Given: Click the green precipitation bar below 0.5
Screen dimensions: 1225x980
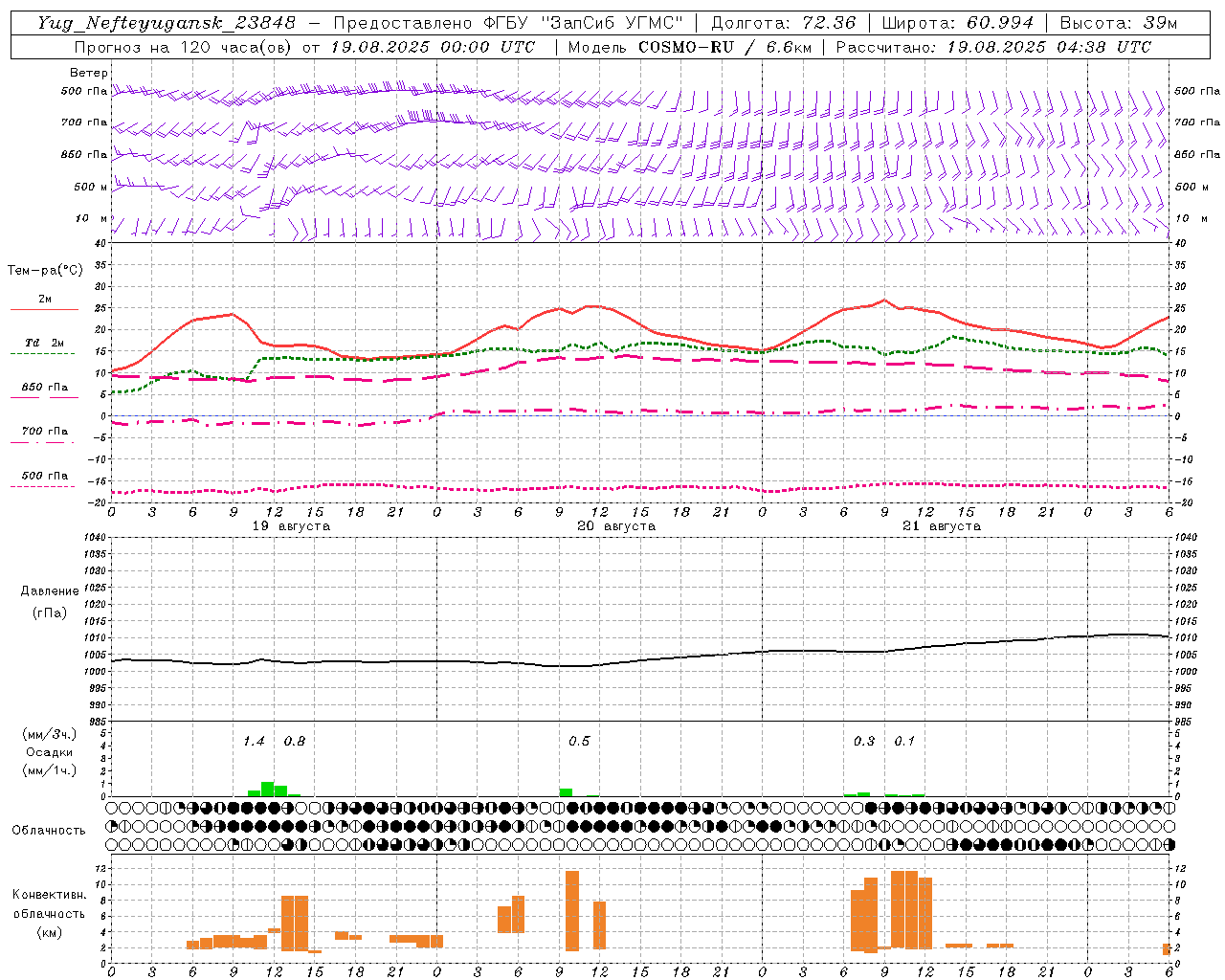Looking at the screenshot, I should 567,792.
